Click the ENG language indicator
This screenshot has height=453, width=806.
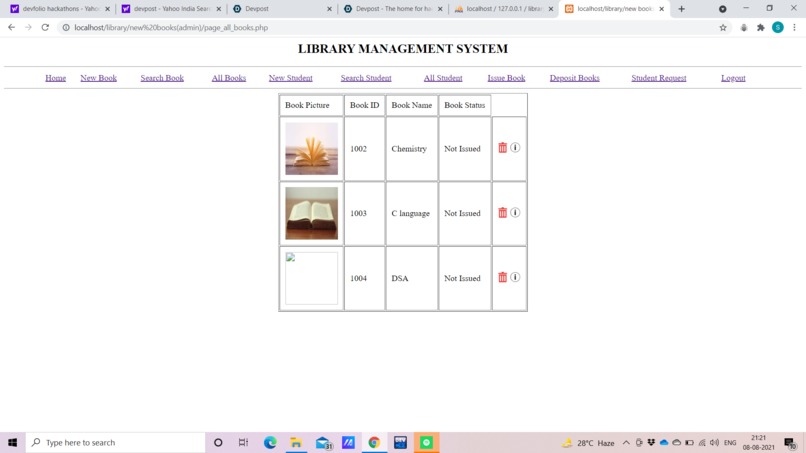pos(730,443)
